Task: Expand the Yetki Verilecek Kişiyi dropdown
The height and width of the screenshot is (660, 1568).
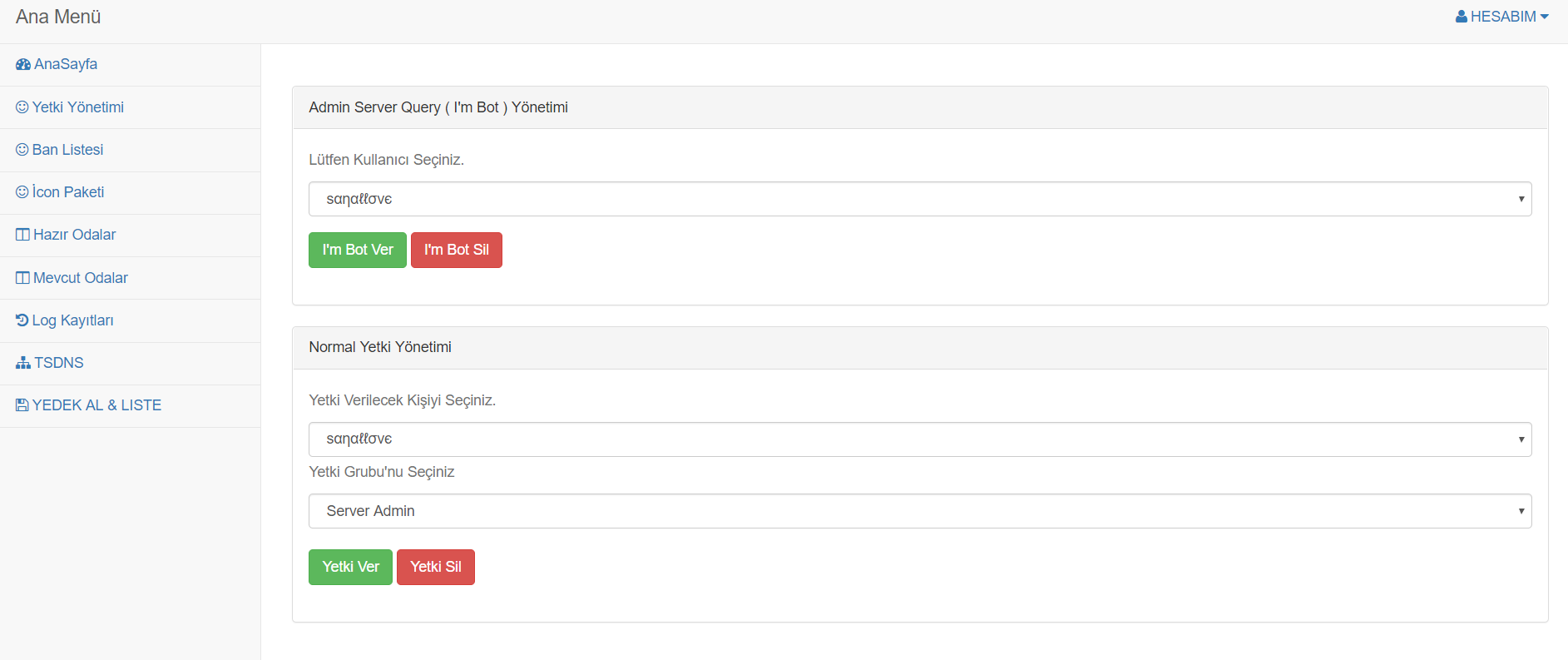Action: point(920,439)
